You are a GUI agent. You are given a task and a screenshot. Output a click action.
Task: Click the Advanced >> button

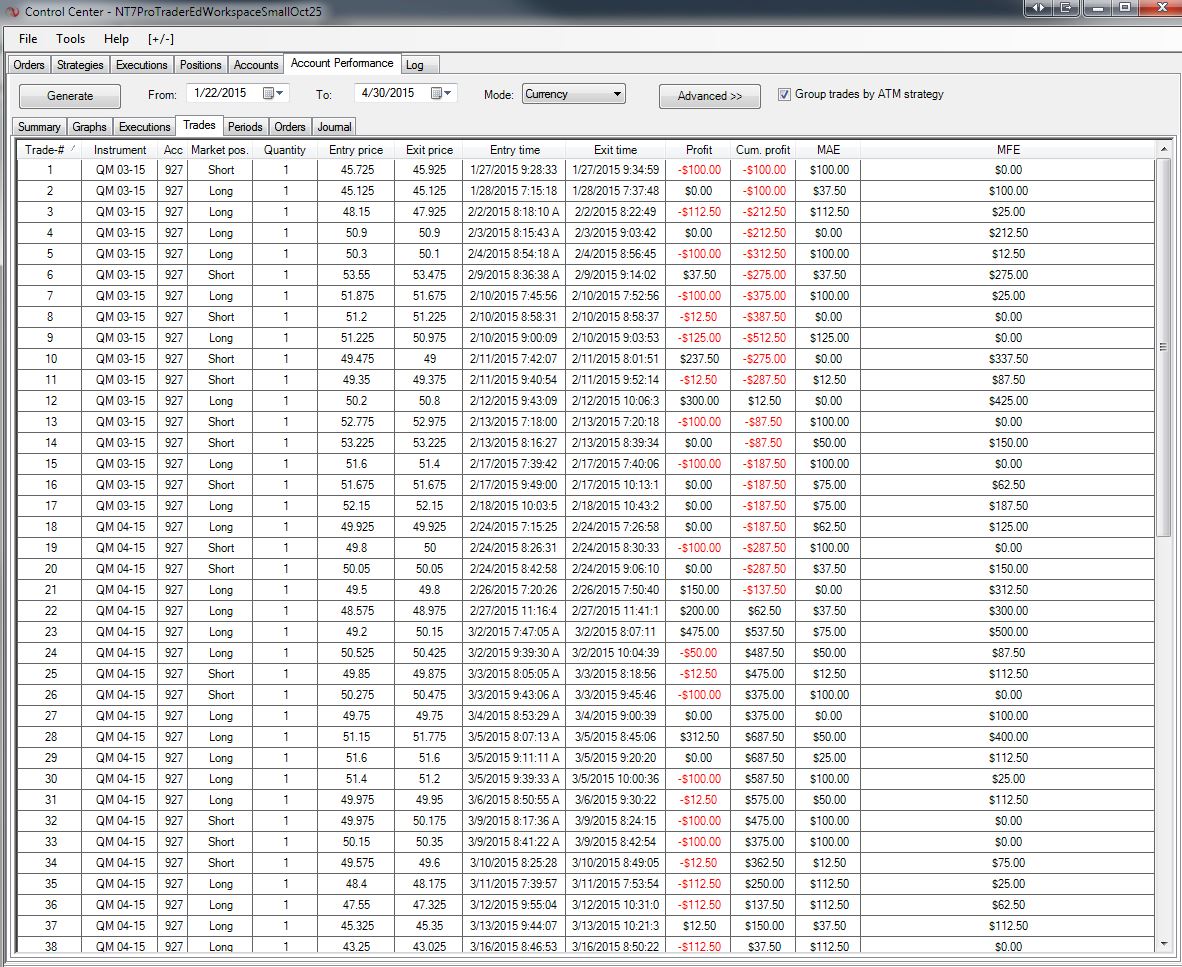(x=709, y=96)
